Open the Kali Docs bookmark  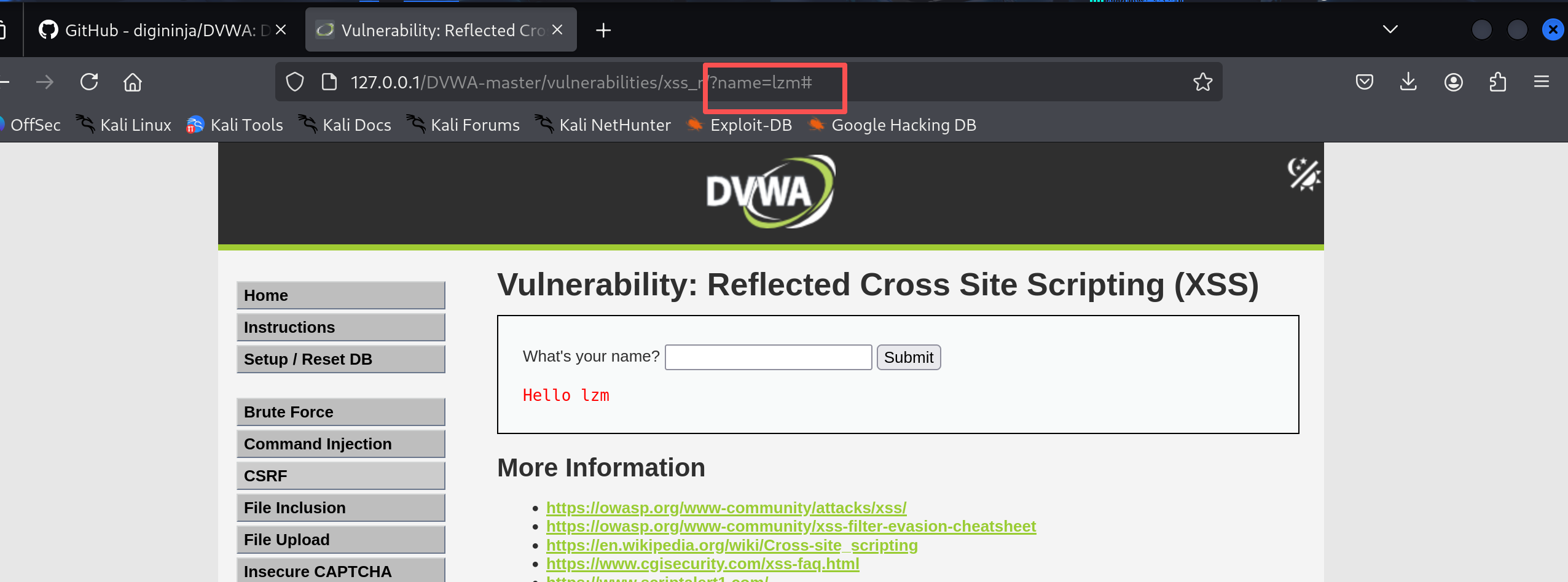tap(345, 125)
